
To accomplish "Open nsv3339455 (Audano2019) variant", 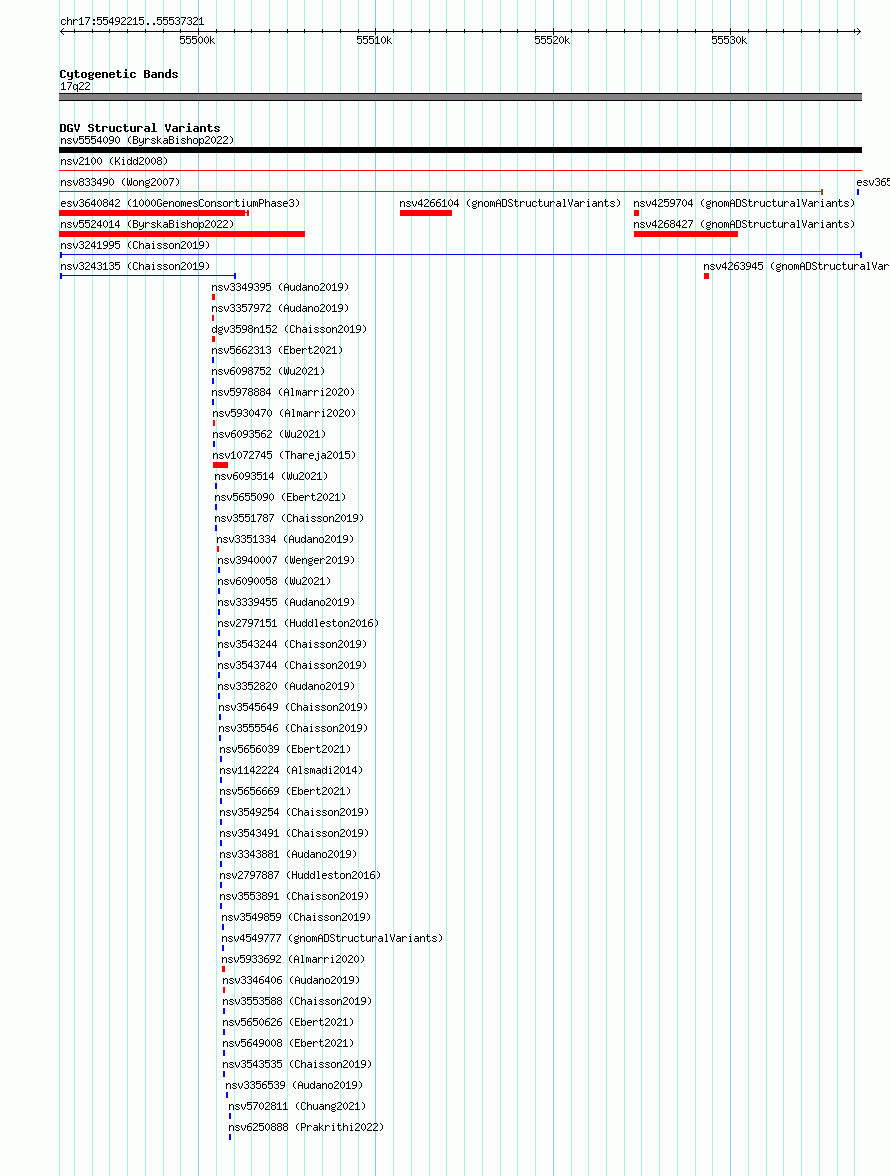I will tap(286, 602).
